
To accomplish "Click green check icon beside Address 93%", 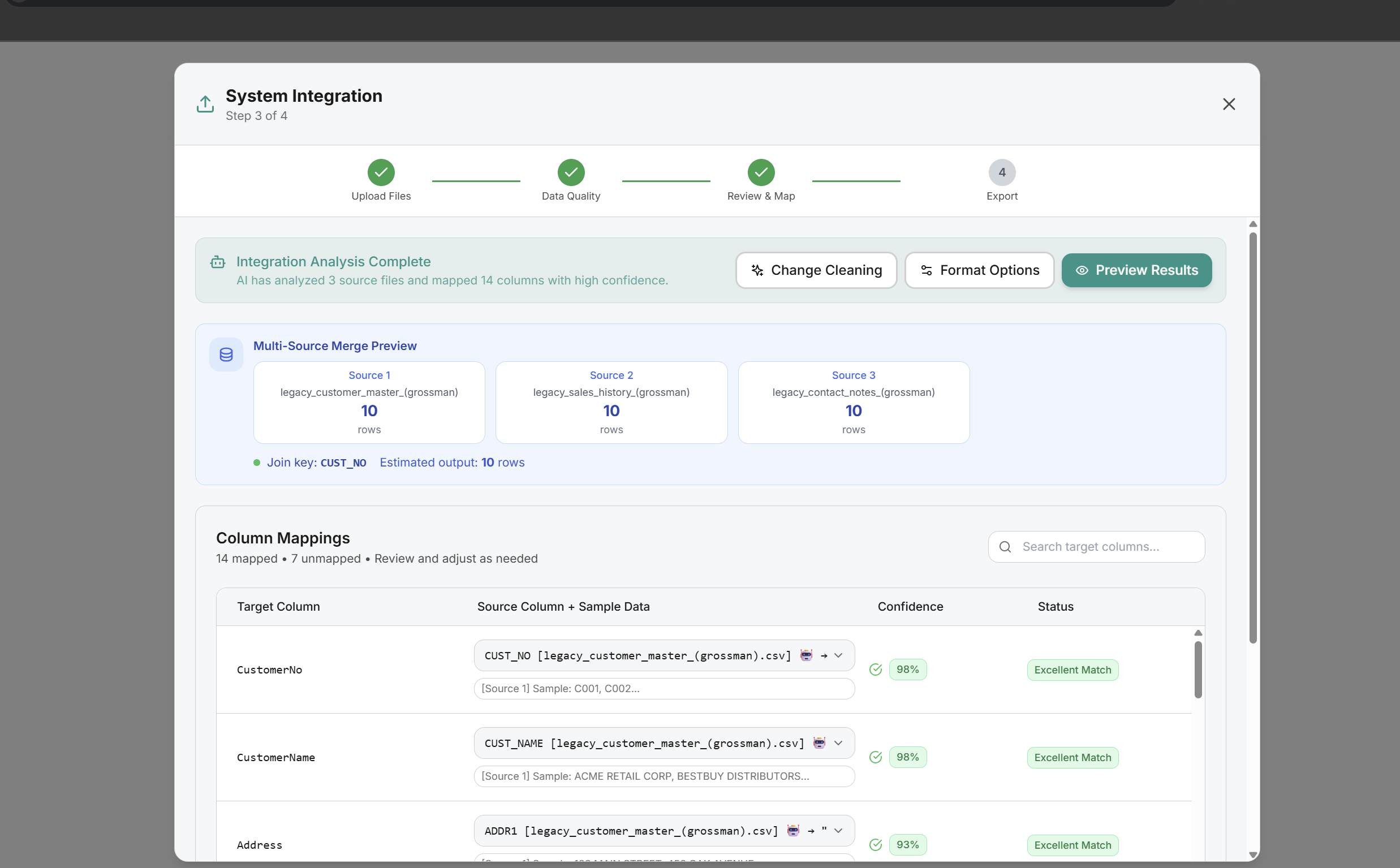I will [x=875, y=844].
